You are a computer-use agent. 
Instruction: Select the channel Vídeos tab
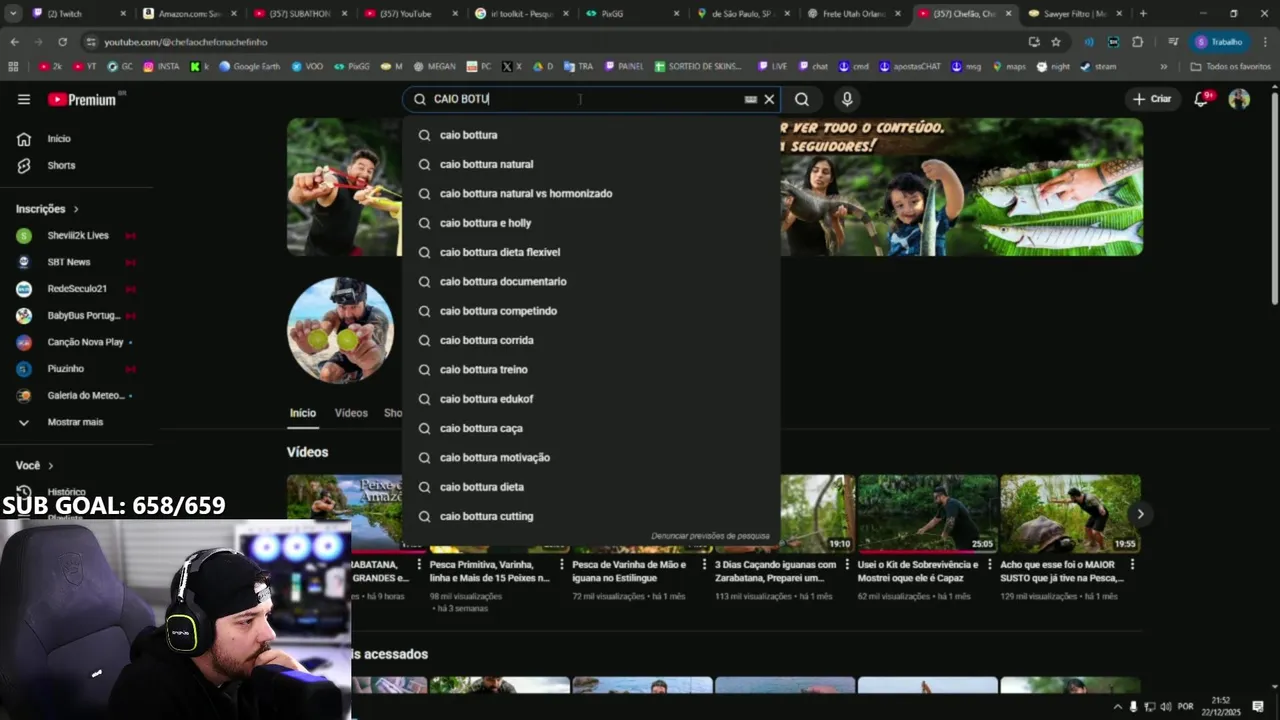pyautogui.click(x=351, y=413)
